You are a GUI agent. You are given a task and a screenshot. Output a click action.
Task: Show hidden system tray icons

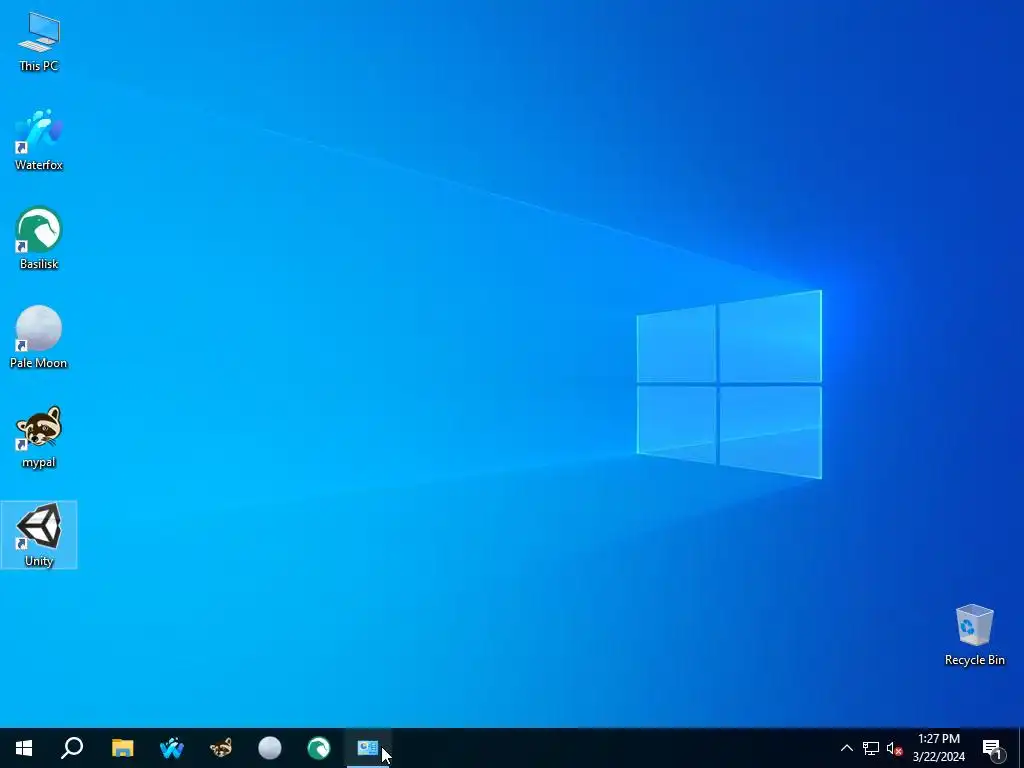coord(846,748)
